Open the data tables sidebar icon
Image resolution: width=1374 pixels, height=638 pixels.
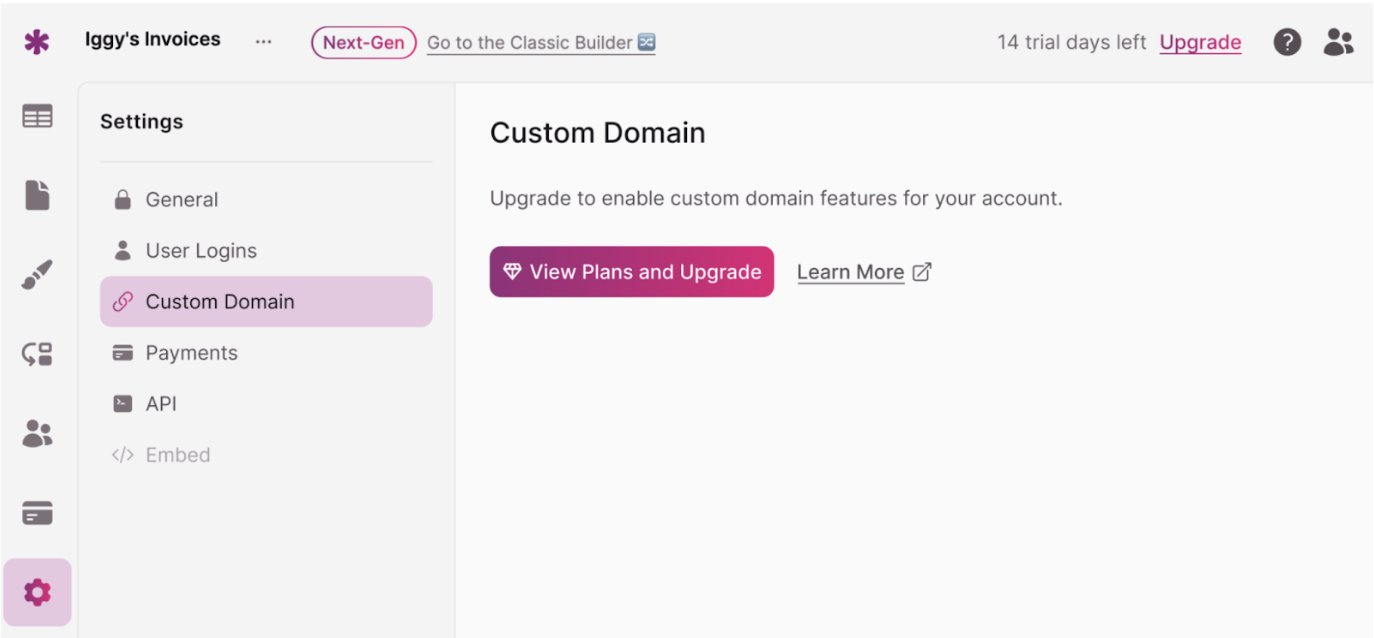(x=37, y=117)
